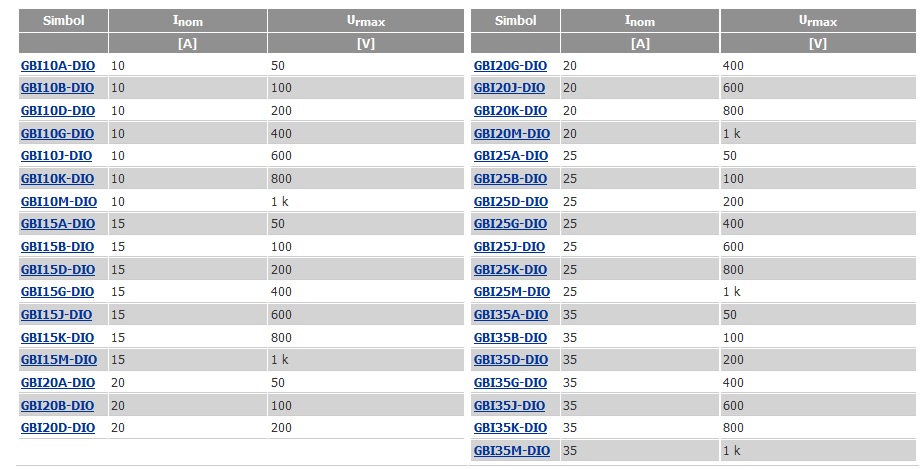Open the GBI20D-DIO product link
920x469 pixels.
pos(58,428)
